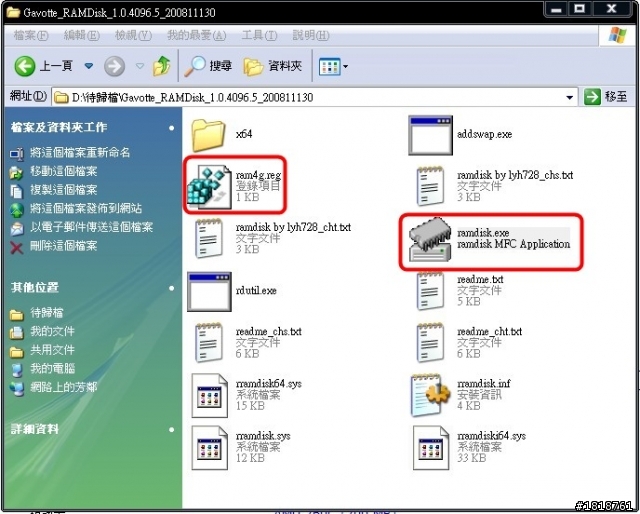Image resolution: width=640 pixels, height=514 pixels.
Task: Expand the Views button dropdown arrow
Action: (345, 67)
